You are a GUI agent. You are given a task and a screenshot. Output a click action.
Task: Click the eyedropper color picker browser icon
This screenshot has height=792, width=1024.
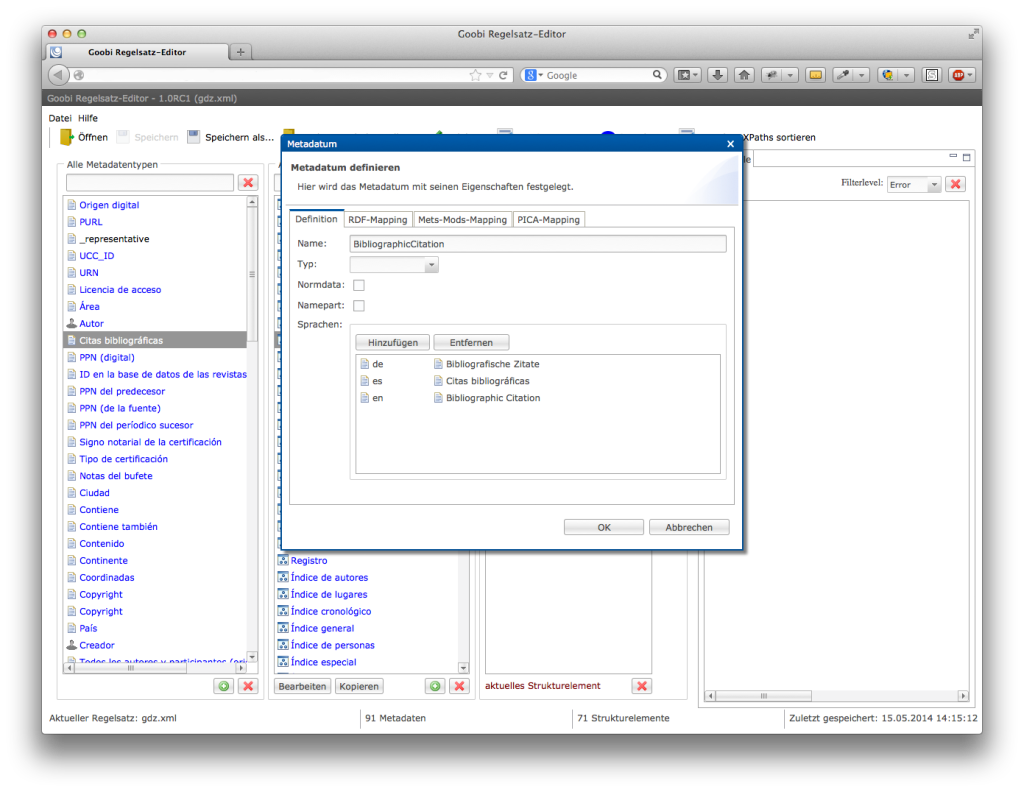[x=843, y=75]
